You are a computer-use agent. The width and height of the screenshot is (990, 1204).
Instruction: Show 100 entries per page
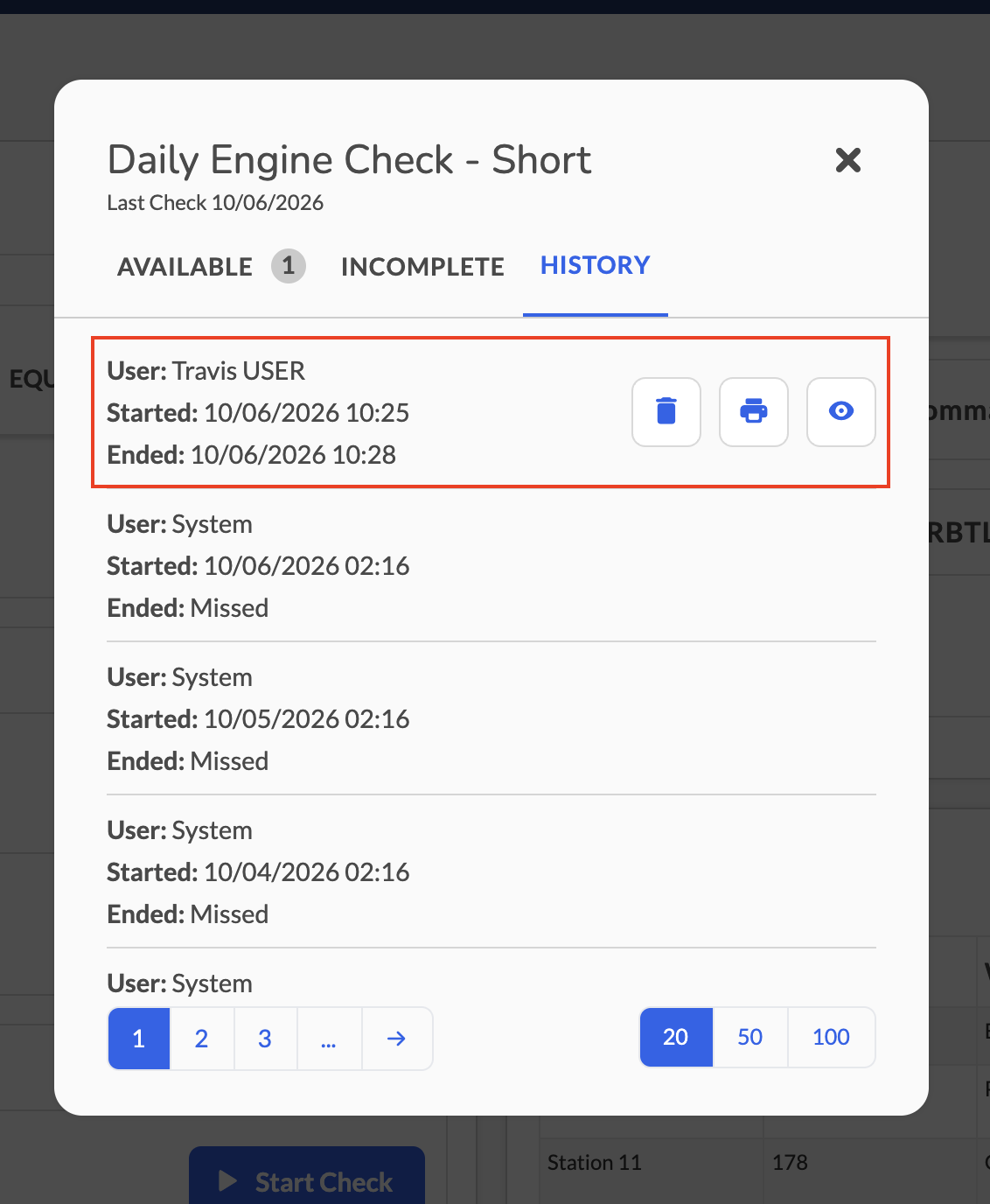coord(831,1037)
